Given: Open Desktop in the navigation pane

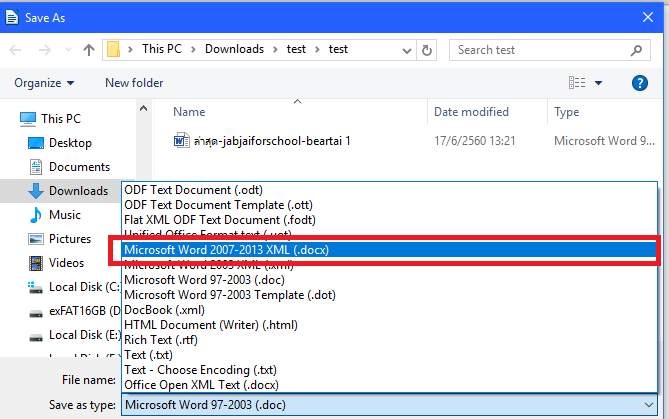Looking at the screenshot, I should pyautogui.click(x=60, y=143).
